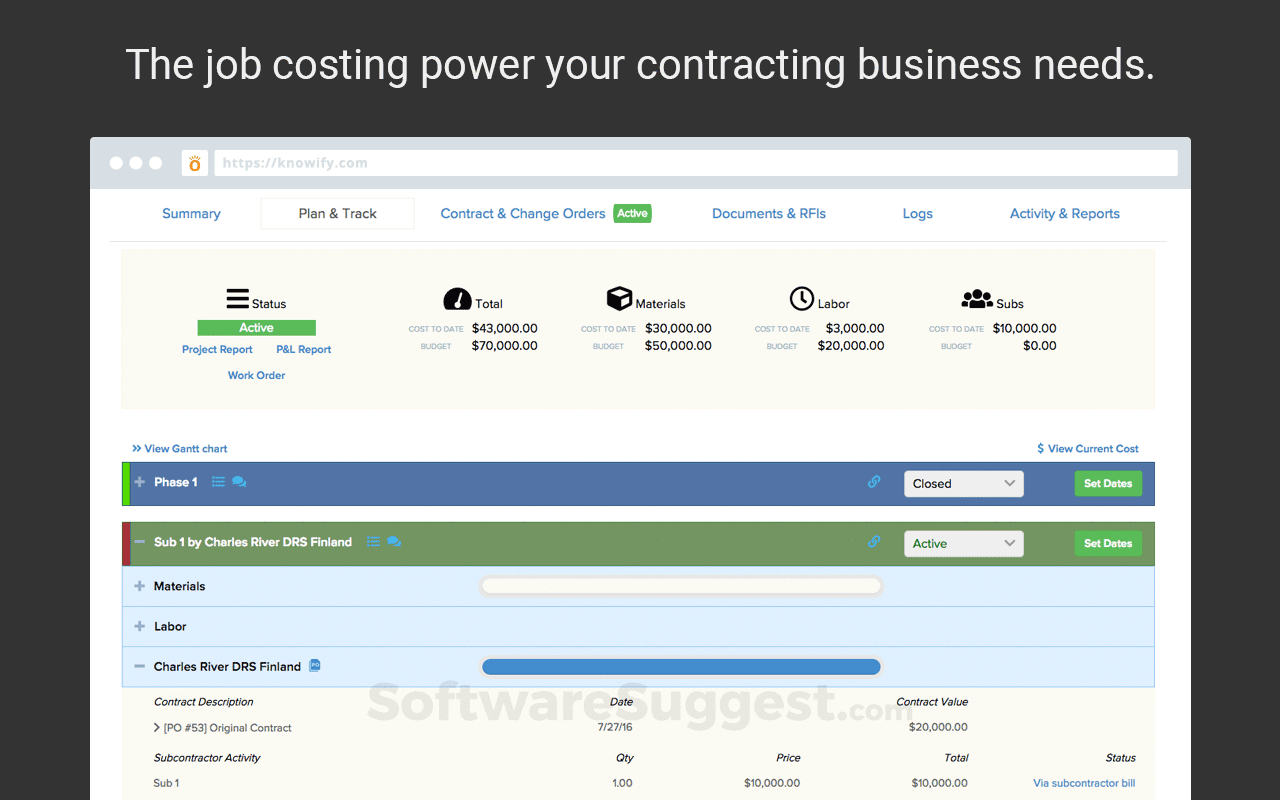Image resolution: width=1280 pixels, height=800 pixels.
Task: Switch to the Documents & RFIs tab
Action: point(768,213)
